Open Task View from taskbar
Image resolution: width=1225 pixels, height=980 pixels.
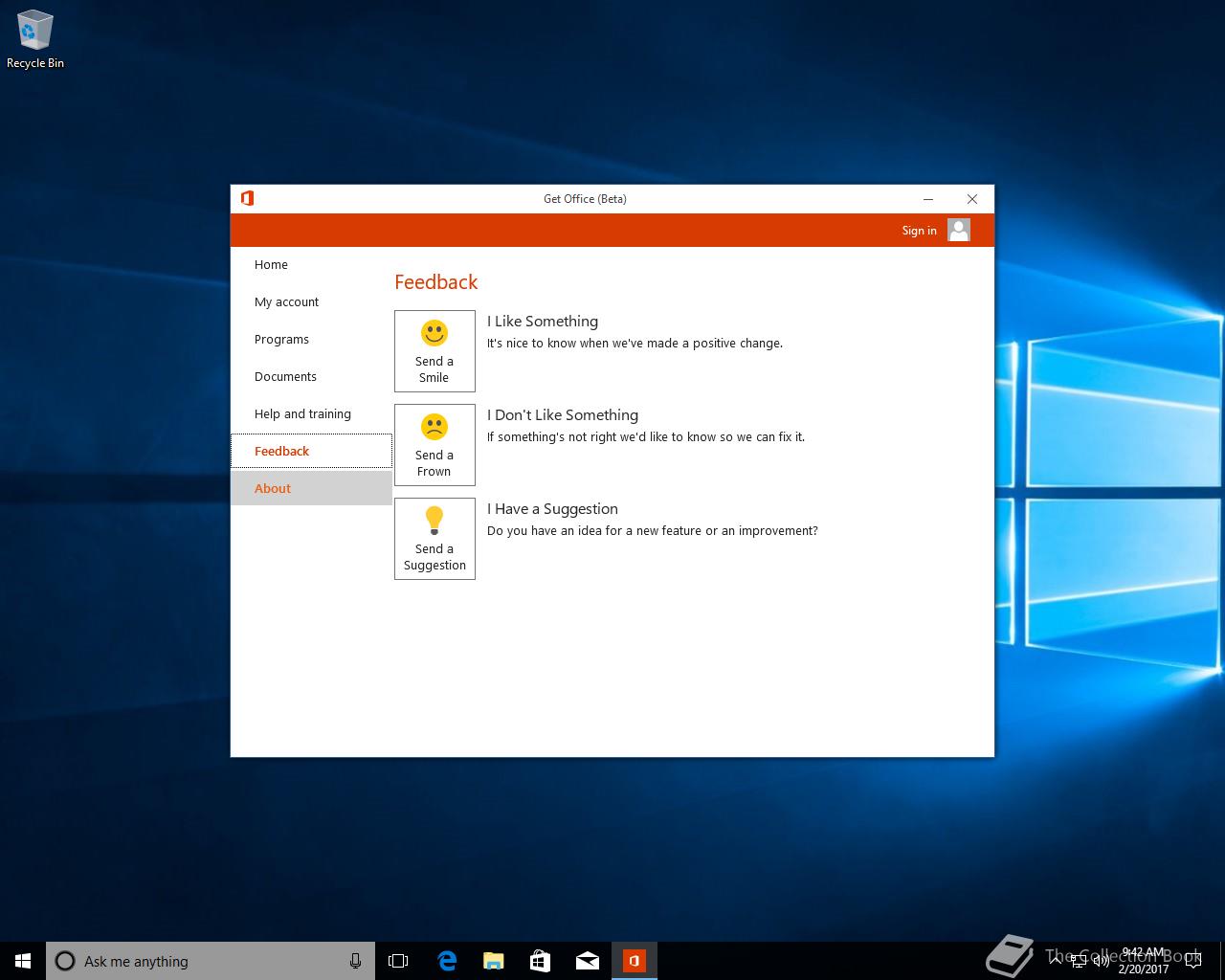click(398, 961)
